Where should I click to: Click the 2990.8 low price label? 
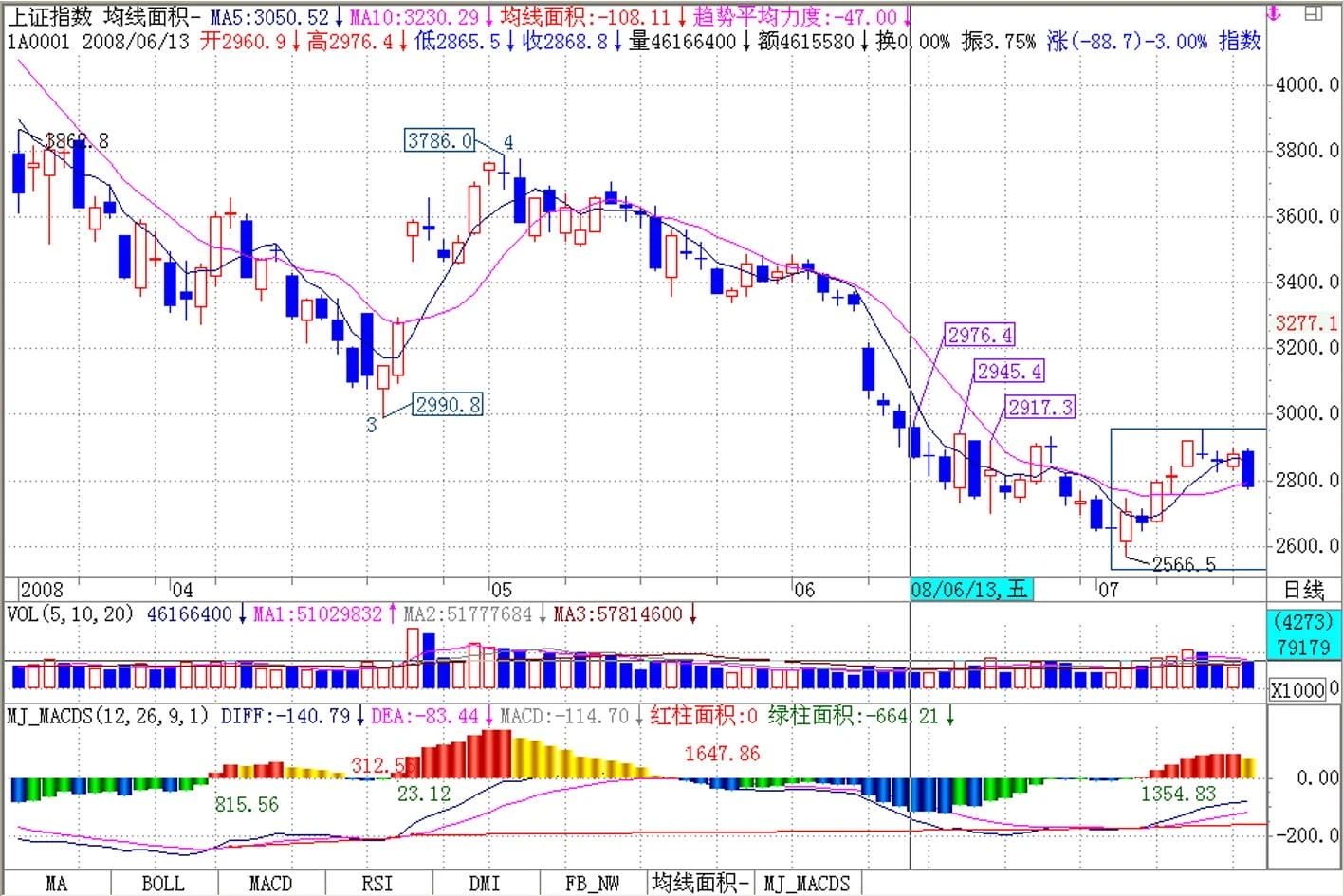click(448, 405)
